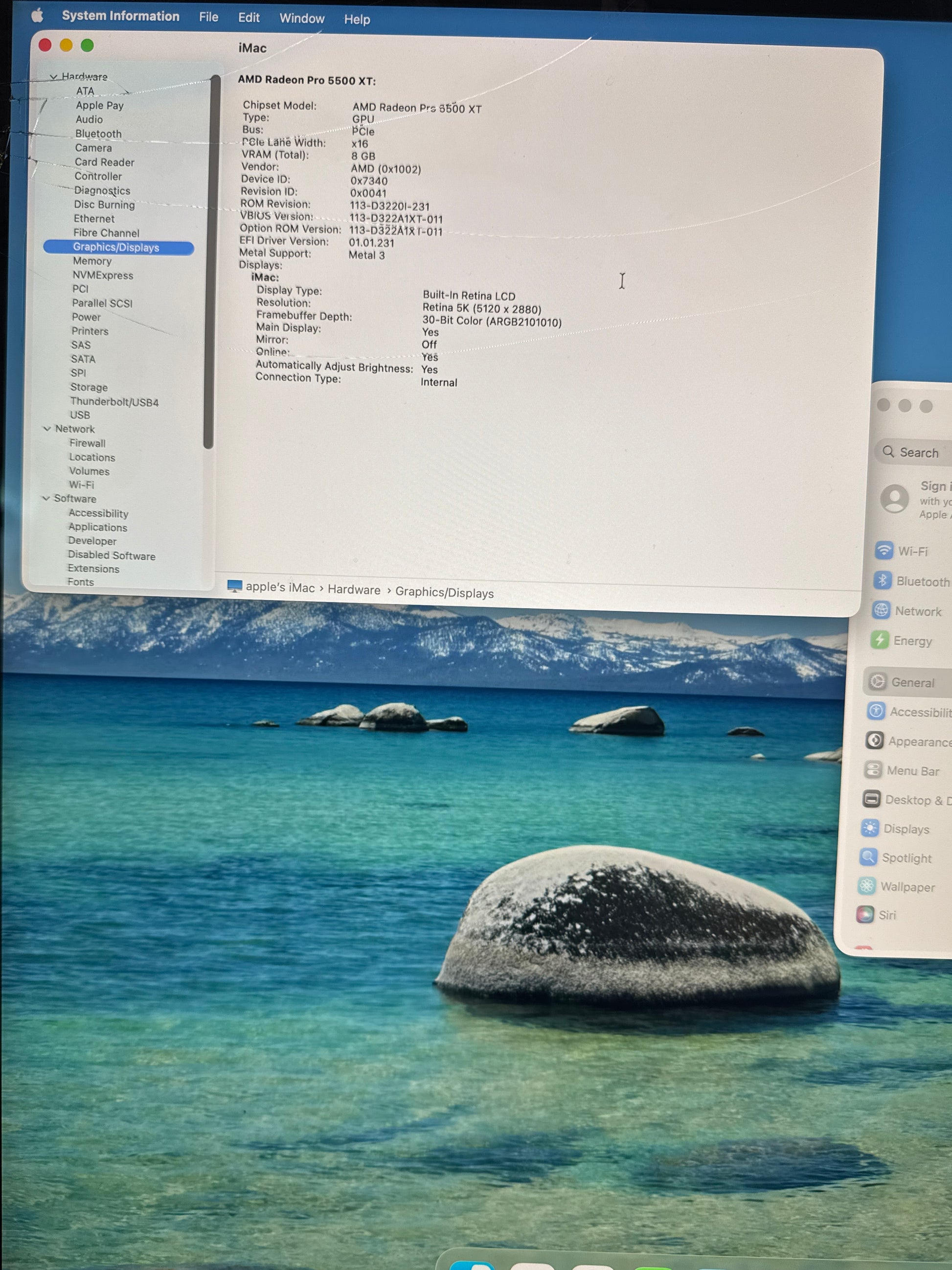This screenshot has height=1270, width=952.
Task: Click the Network globe icon in Settings
Action: 881,610
